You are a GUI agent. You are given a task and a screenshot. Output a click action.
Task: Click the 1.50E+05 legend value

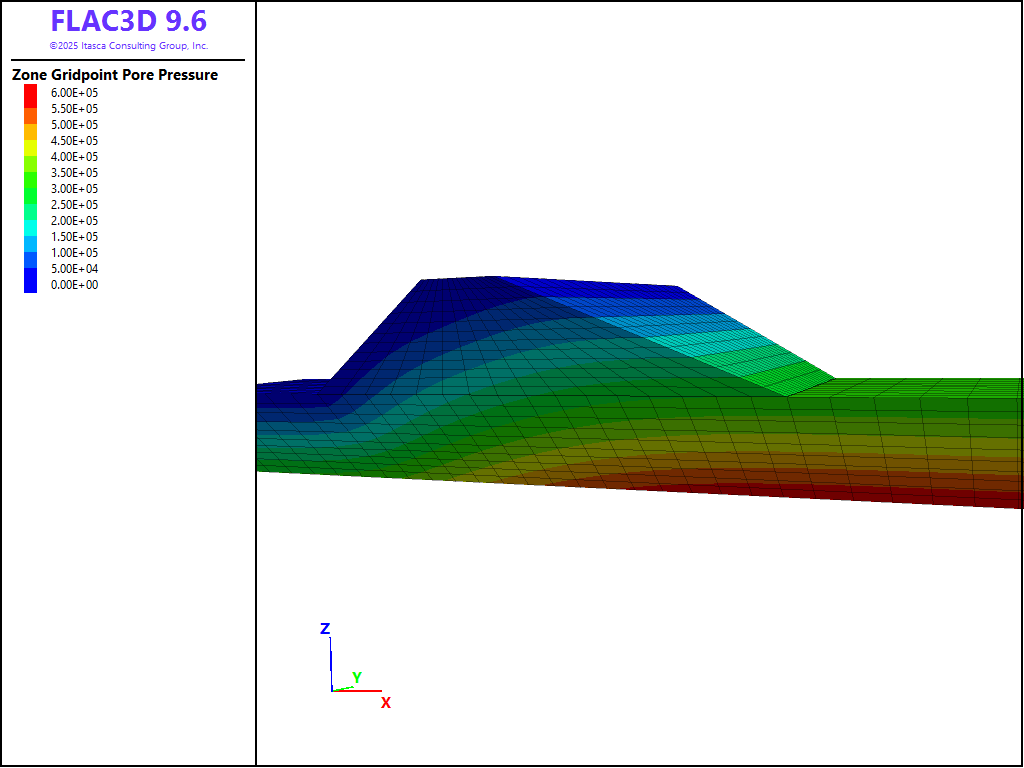[x=74, y=237]
